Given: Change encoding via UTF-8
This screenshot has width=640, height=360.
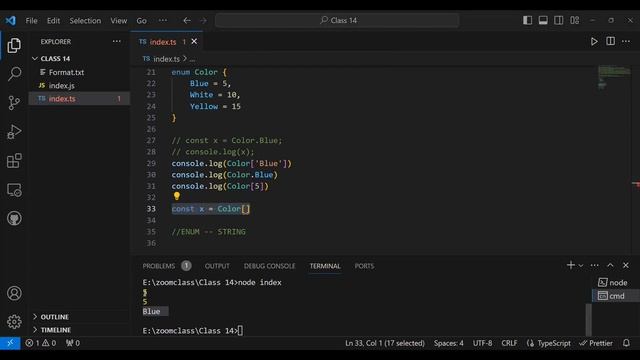Looking at the screenshot, I should 482,343.
